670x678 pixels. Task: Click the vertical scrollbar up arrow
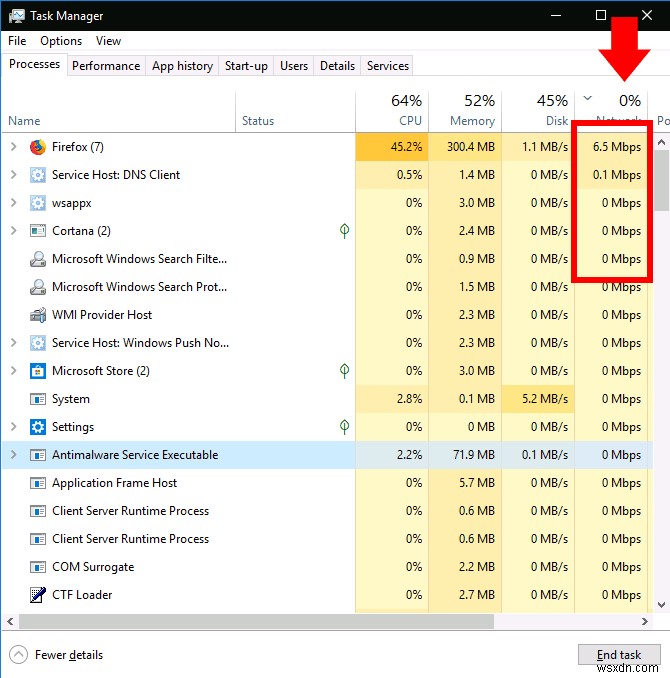[x=661, y=142]
